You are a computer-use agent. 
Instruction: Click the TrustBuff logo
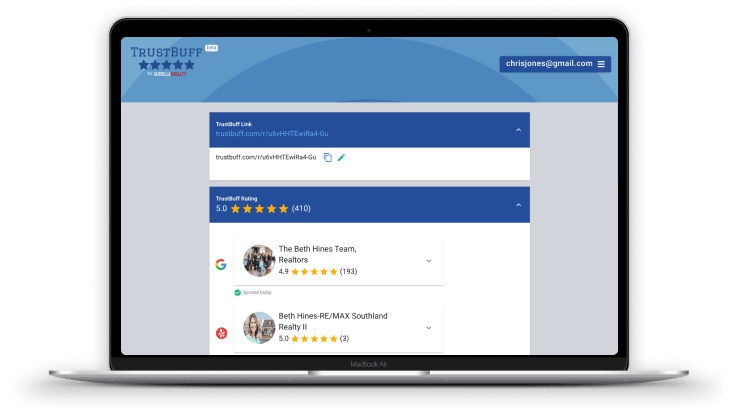pyautogui.click(x=167, y=60)
